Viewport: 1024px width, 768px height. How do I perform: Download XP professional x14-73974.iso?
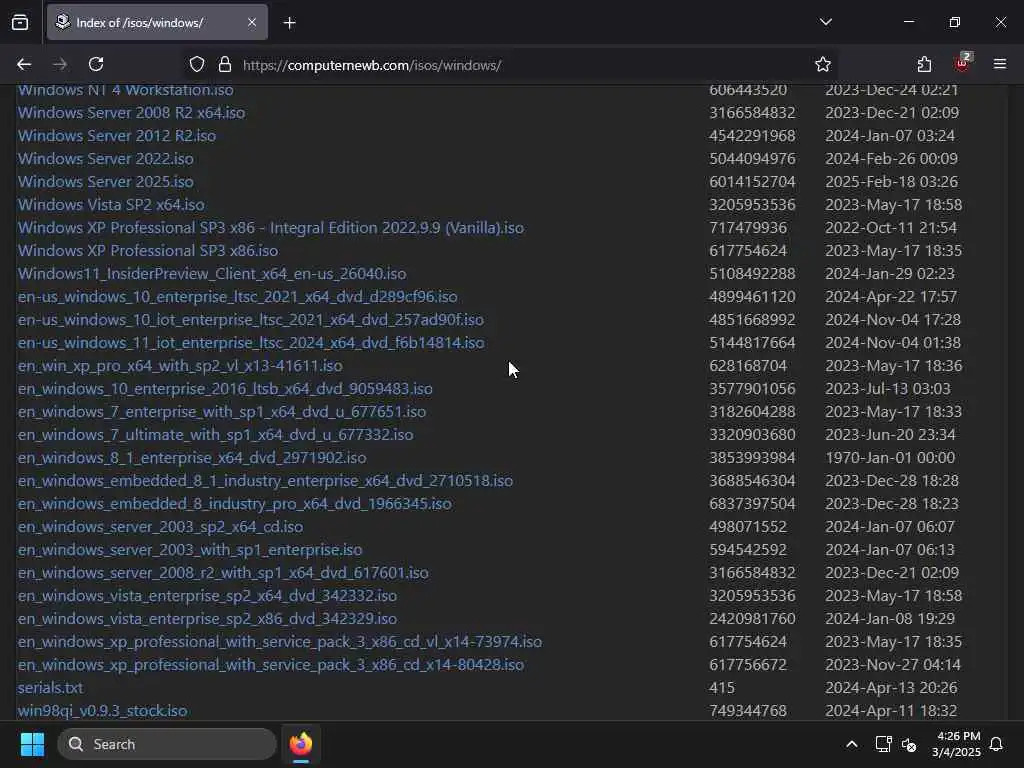280,641
